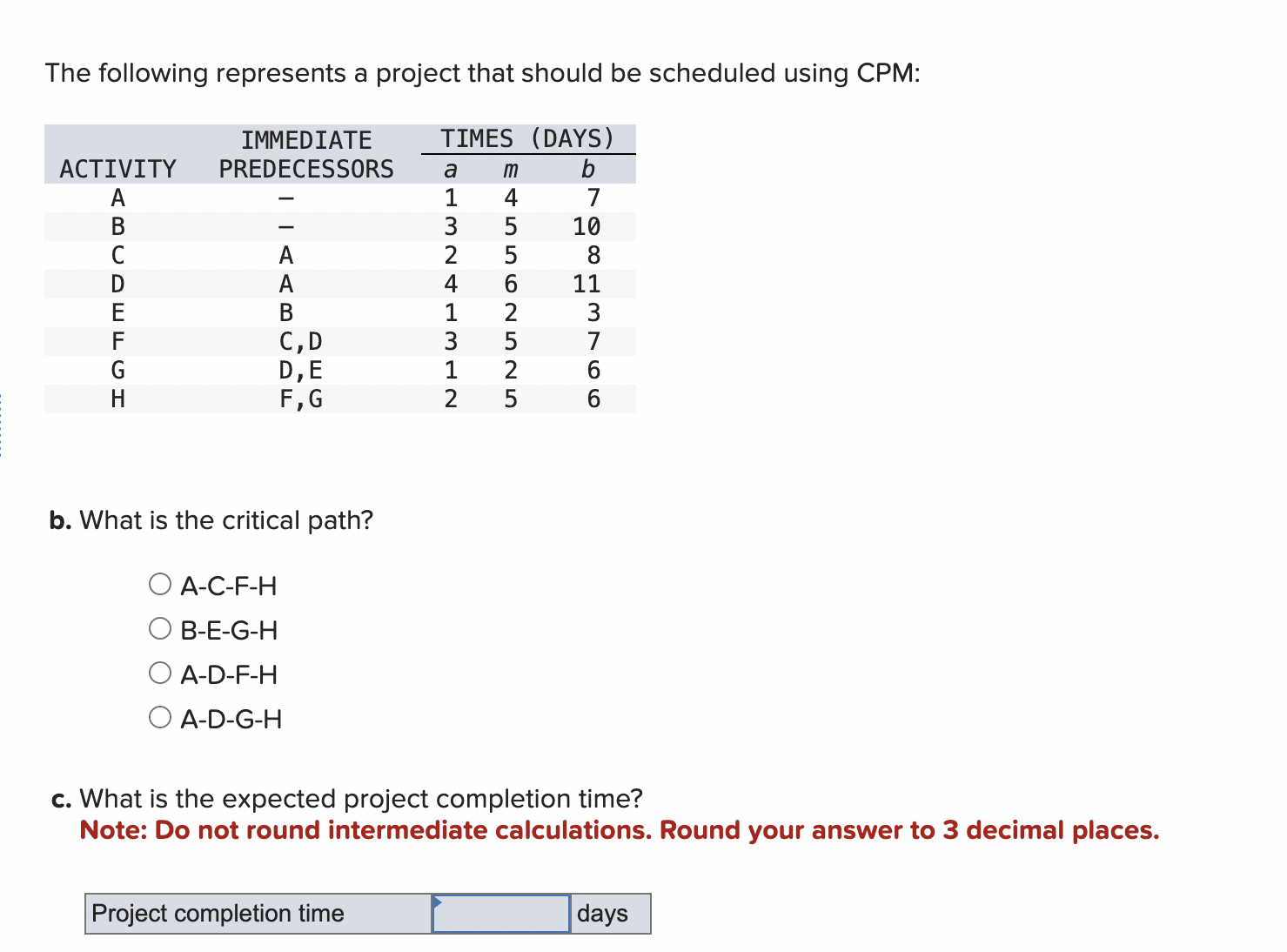Select the table row for activity A
This screenshot has height=952, width=1287.
(x=339, y=198)
